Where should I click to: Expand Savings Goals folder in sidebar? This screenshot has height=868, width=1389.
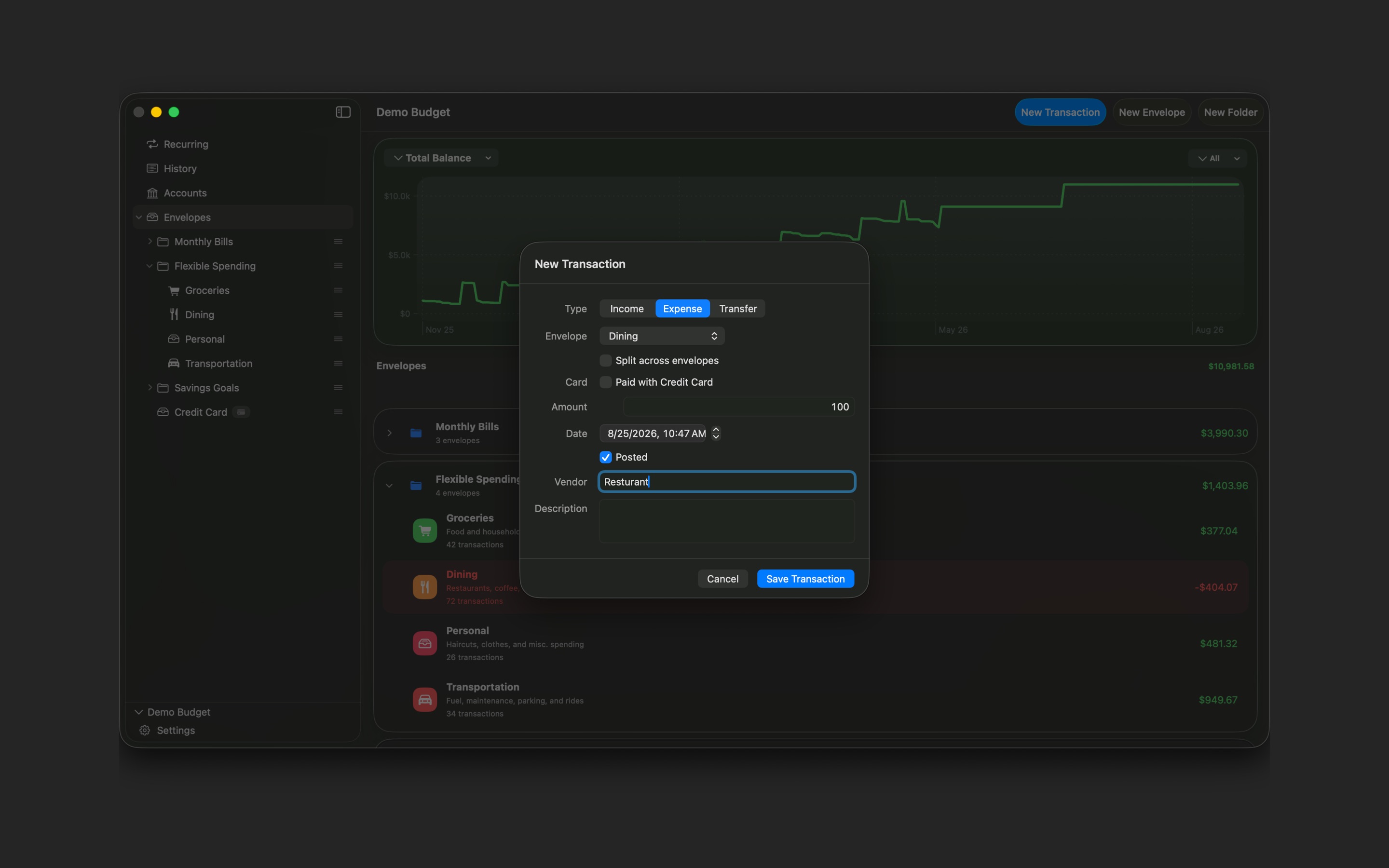tap(150, 388)
